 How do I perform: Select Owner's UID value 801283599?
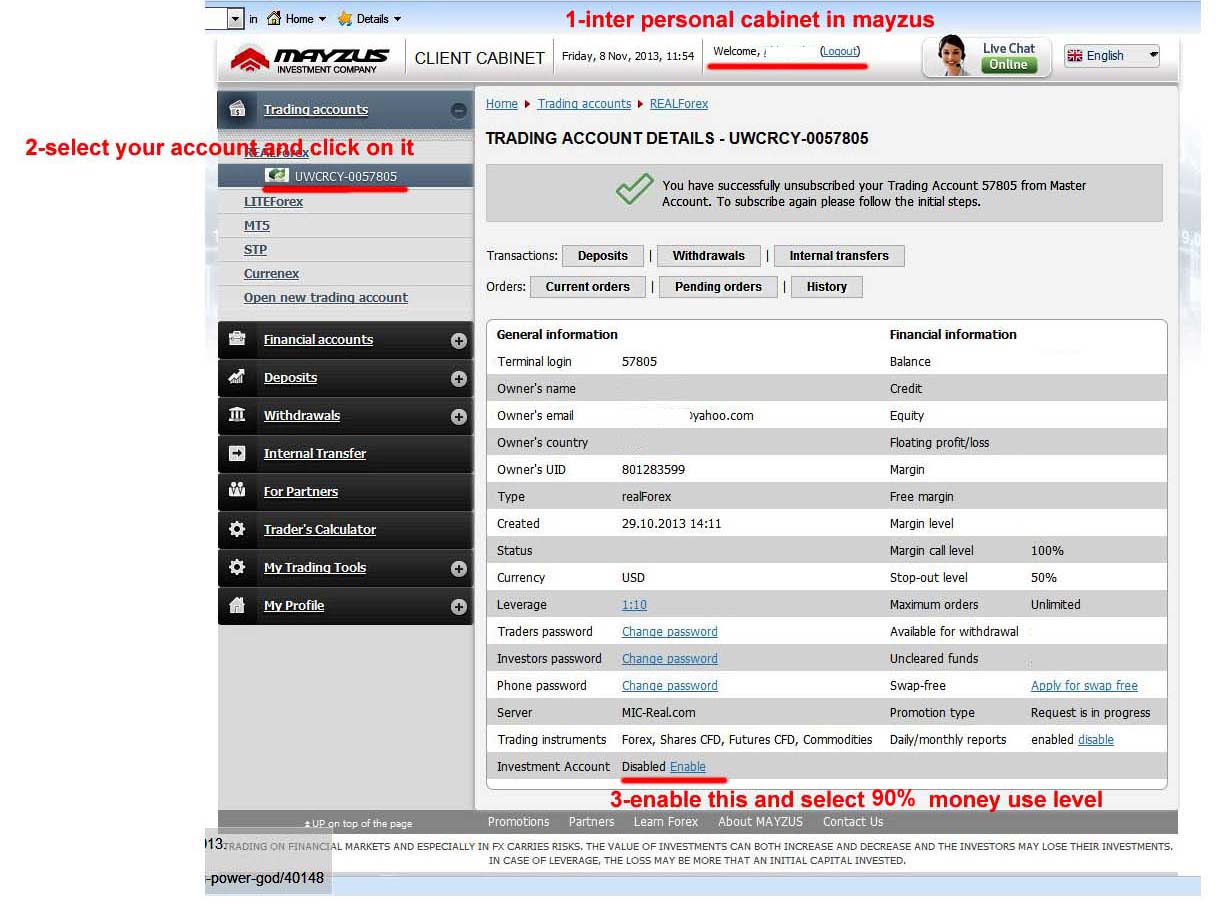coord(653,470)
